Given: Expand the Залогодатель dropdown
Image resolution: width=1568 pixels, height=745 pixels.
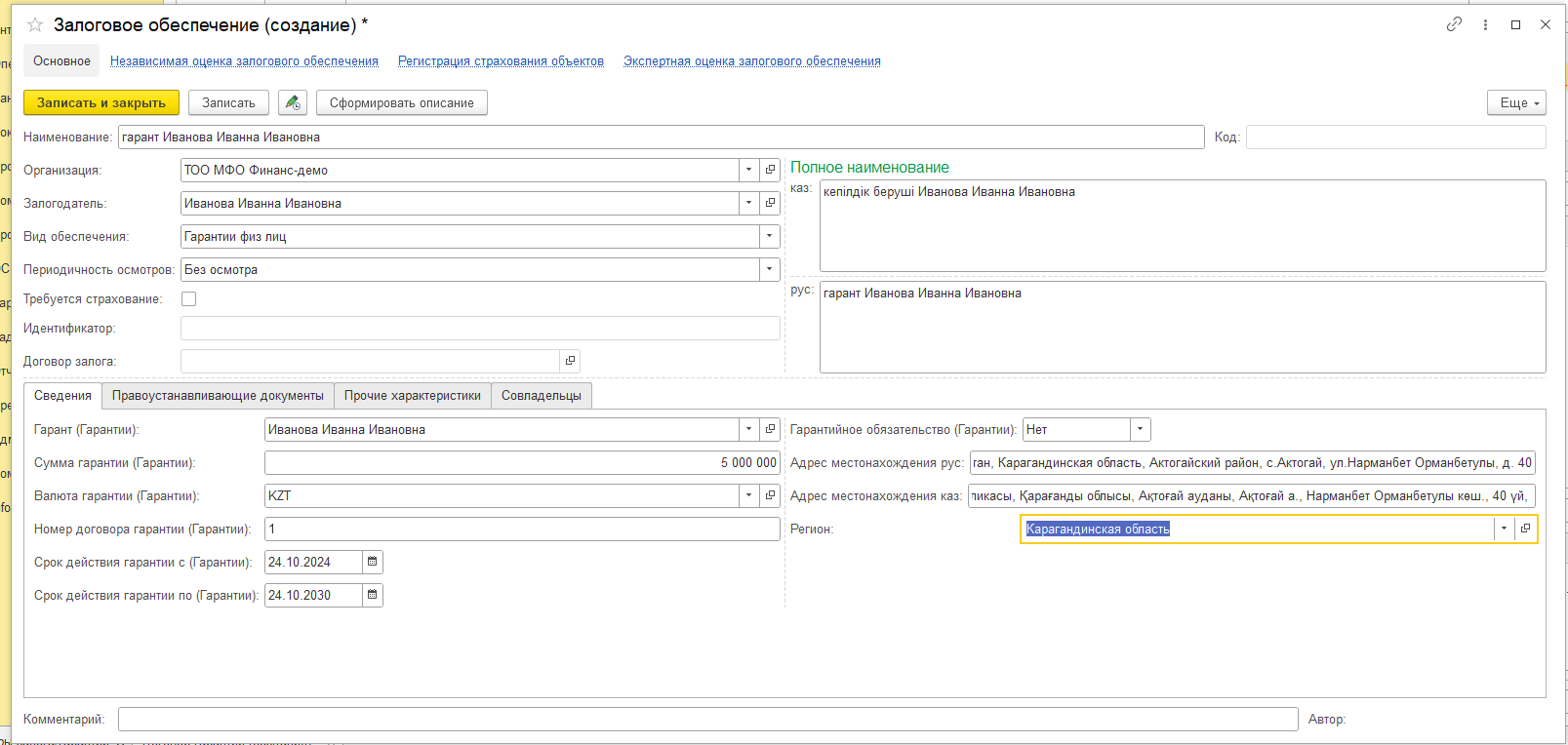Looking at the screenshot, I should click(748, 203).
